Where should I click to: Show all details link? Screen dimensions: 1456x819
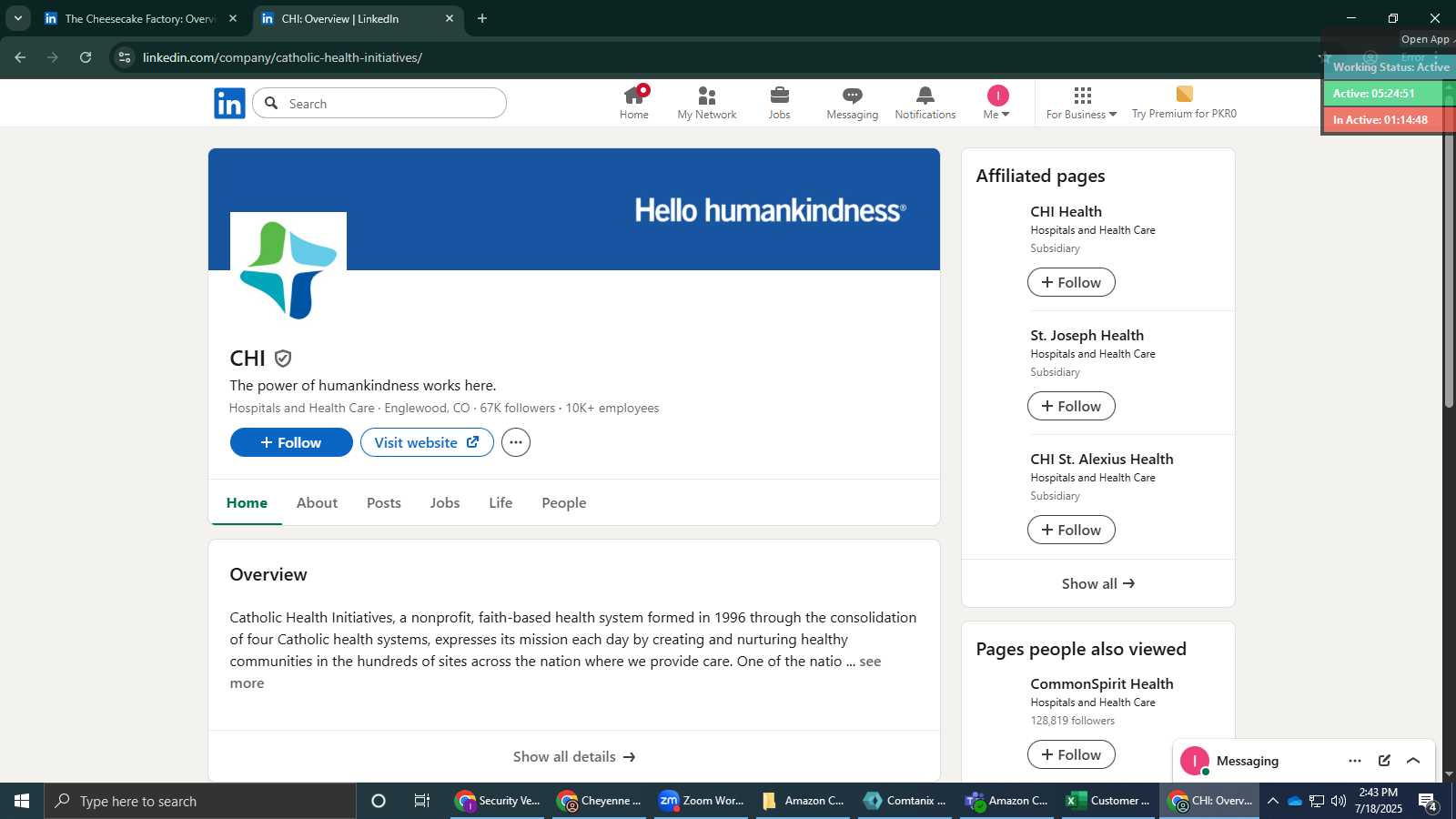pos(574,756)
